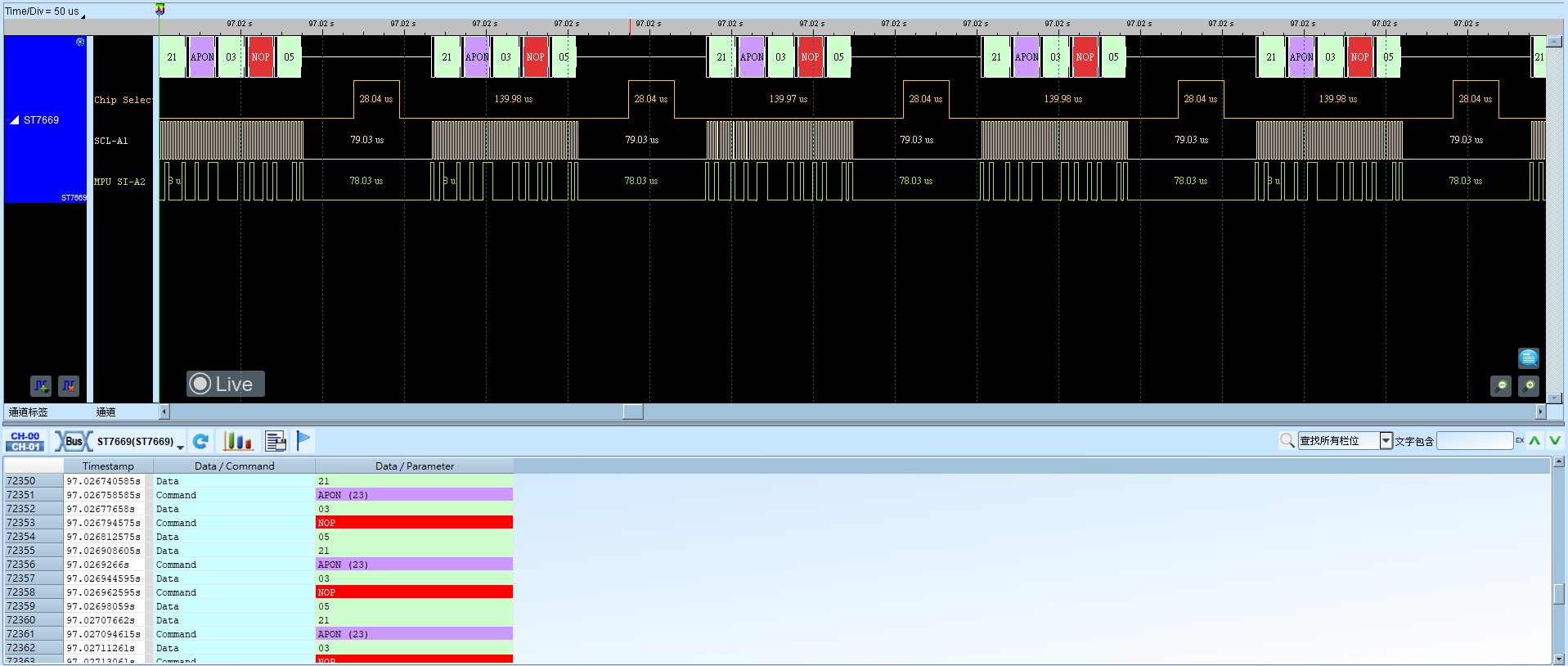
Task: Click the remove channel waveform icon
Action: (69, 385)
